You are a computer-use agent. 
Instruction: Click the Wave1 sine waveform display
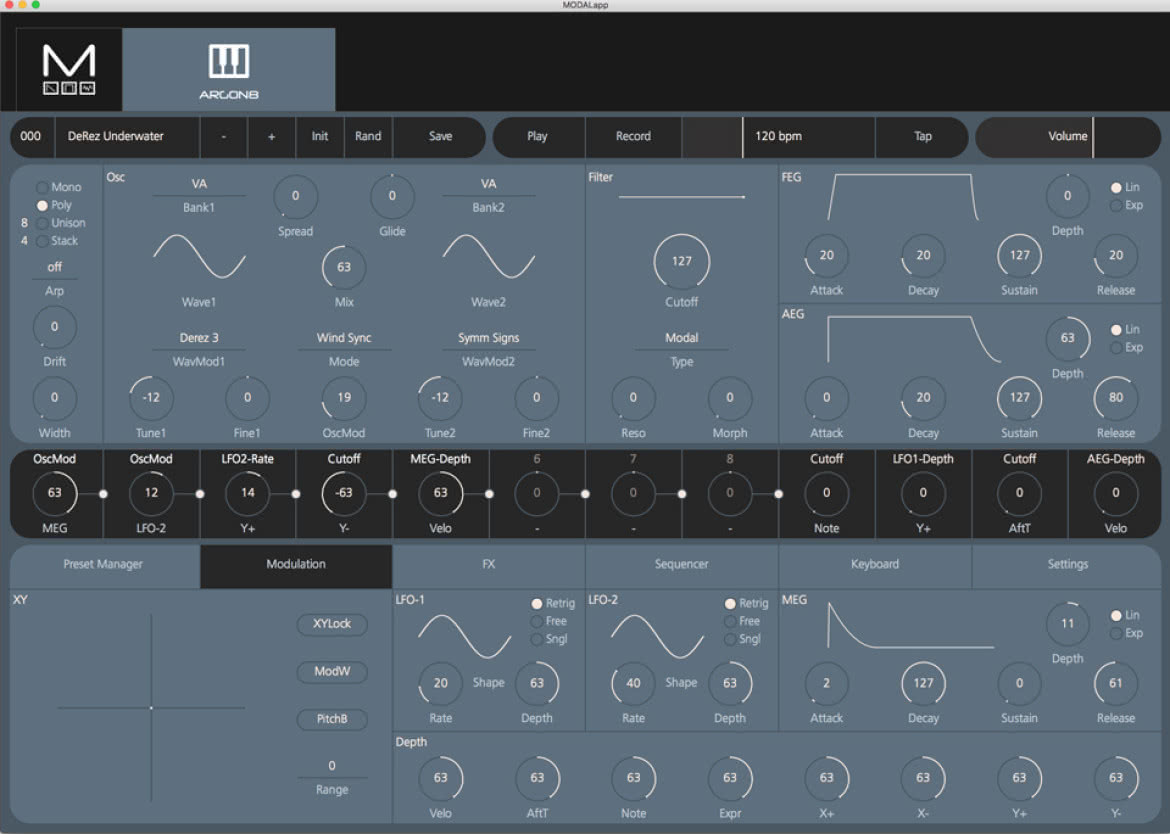pos(199,257)
